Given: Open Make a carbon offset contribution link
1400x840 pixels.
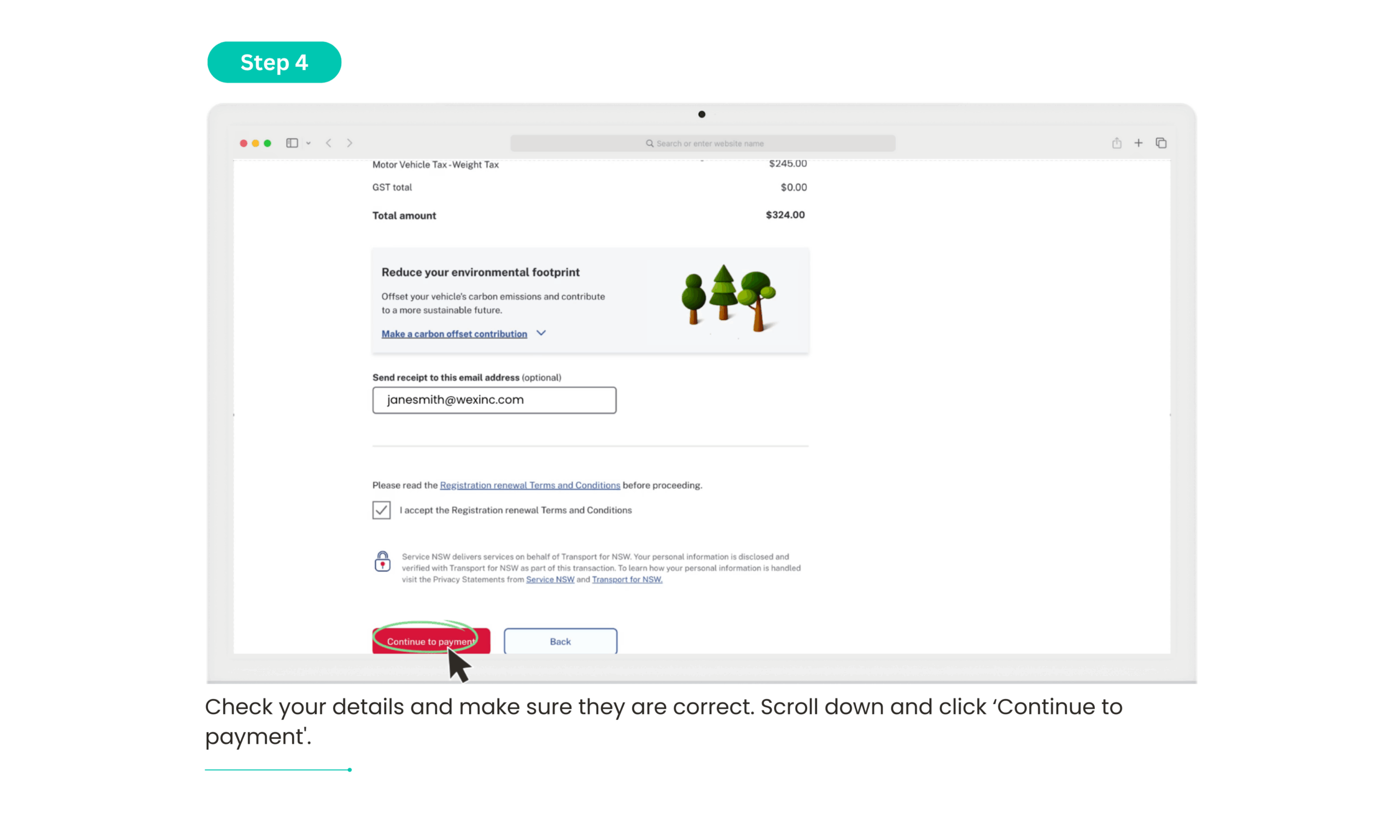Looking at the screenshot, I should click(454, 334).
